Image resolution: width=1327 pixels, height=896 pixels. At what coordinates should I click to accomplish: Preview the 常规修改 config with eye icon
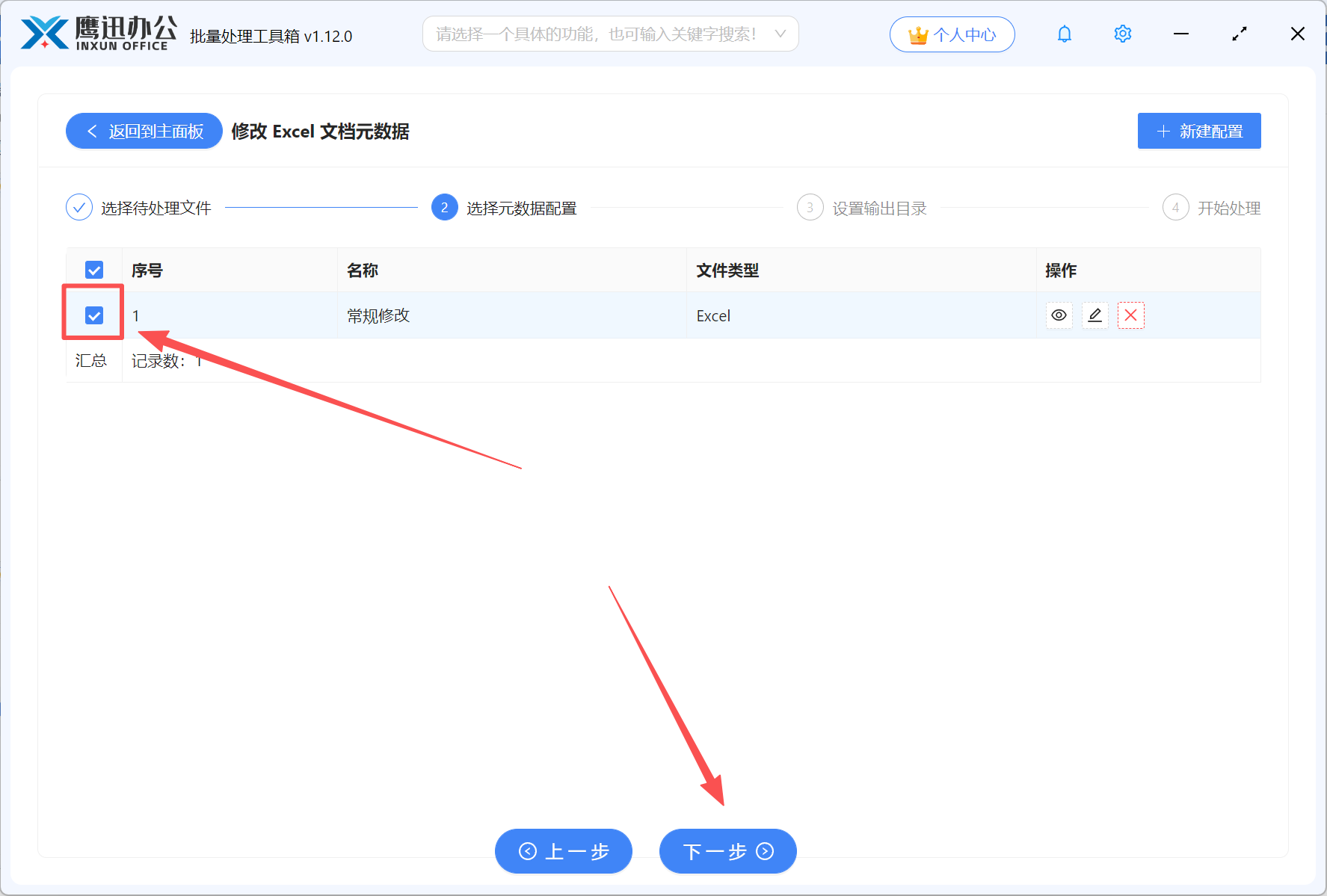1059,315
